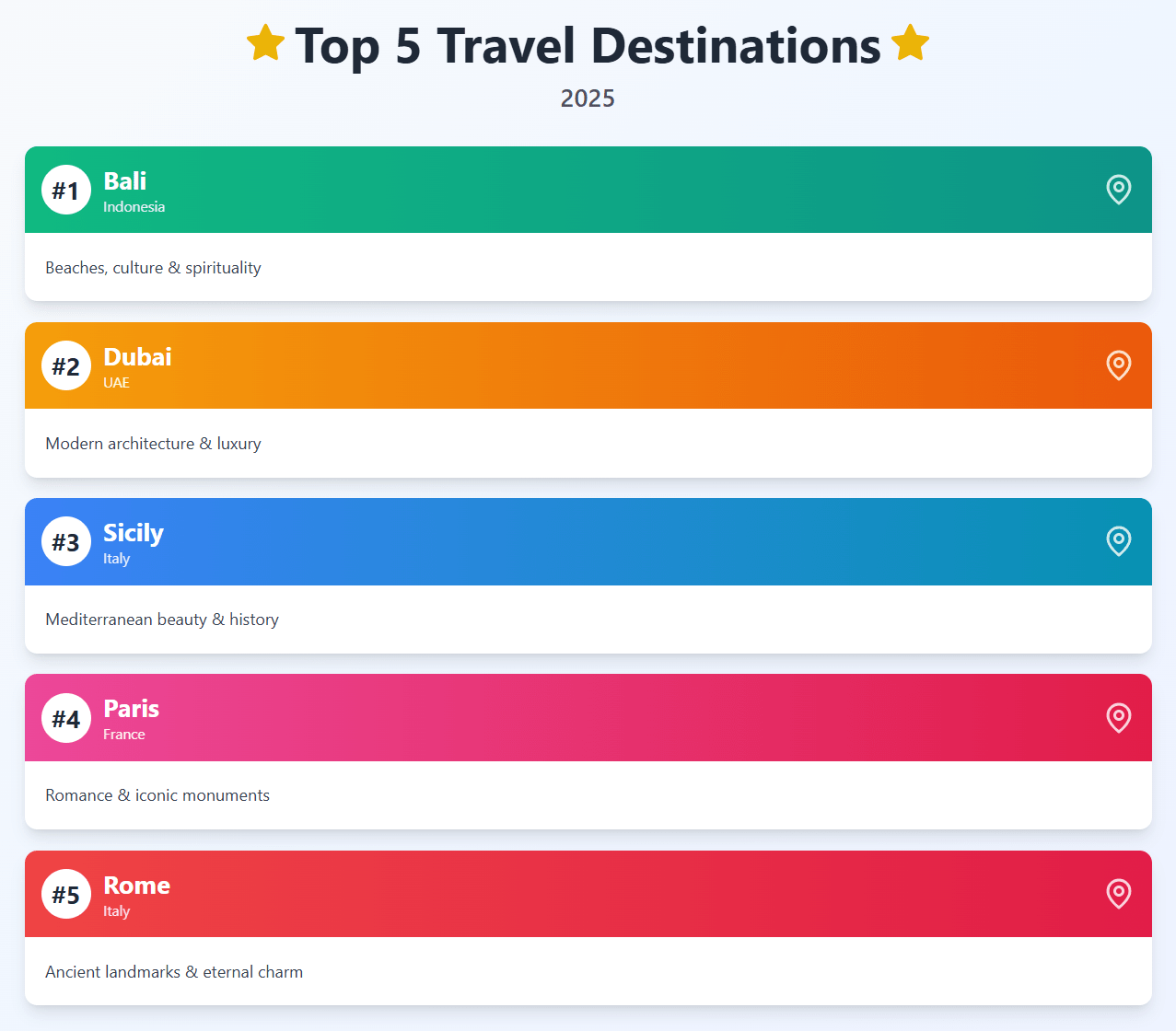Click the 'Top 5 Travel Destinations' heading

pos(588,47)
